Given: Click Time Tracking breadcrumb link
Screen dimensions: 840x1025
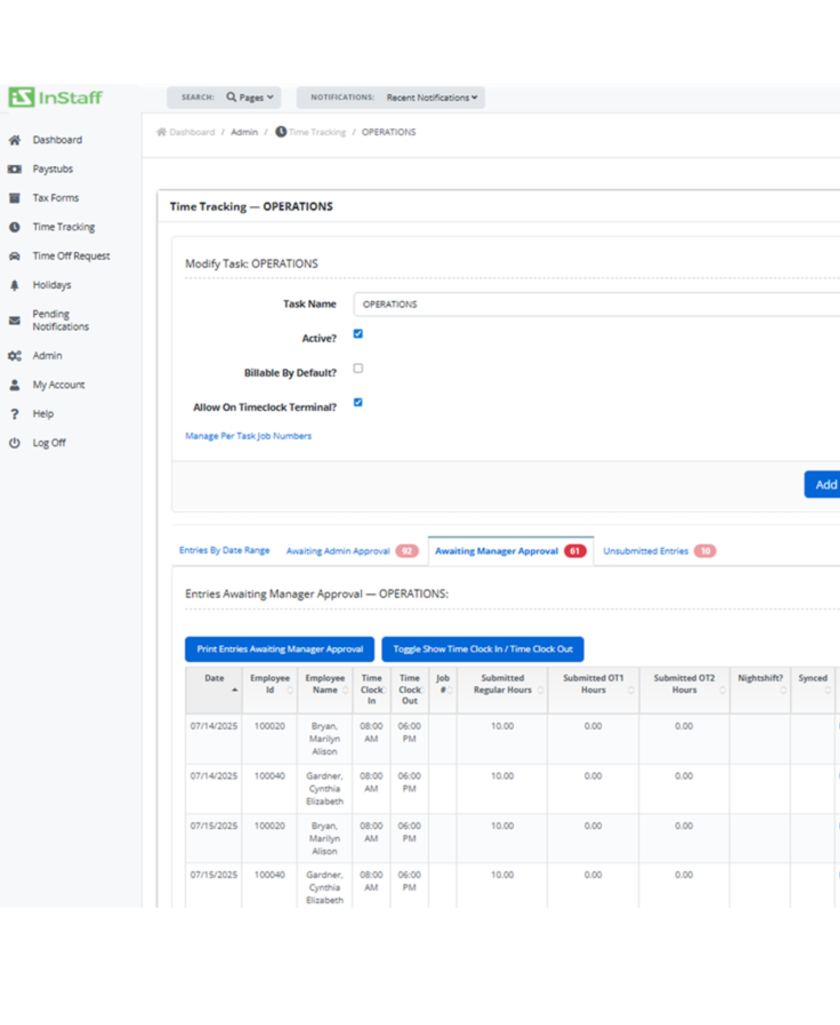Looking at the screenshot, I should [317, 132].
